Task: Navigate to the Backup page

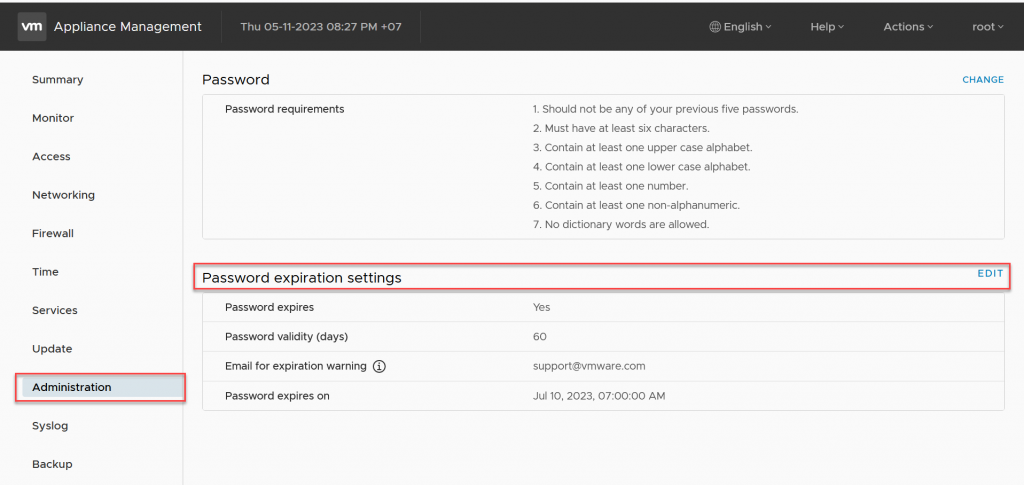Action: [x=52, y=464]
